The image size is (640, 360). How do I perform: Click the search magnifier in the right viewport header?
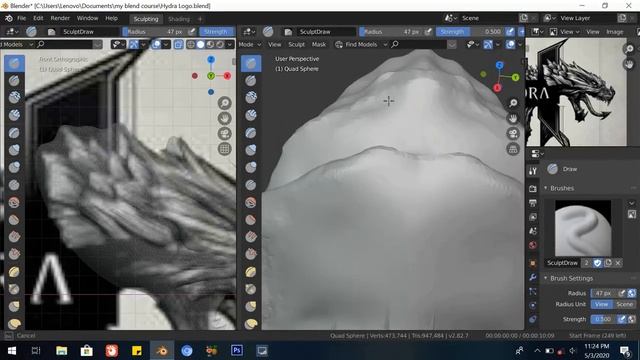click(395, 44)
